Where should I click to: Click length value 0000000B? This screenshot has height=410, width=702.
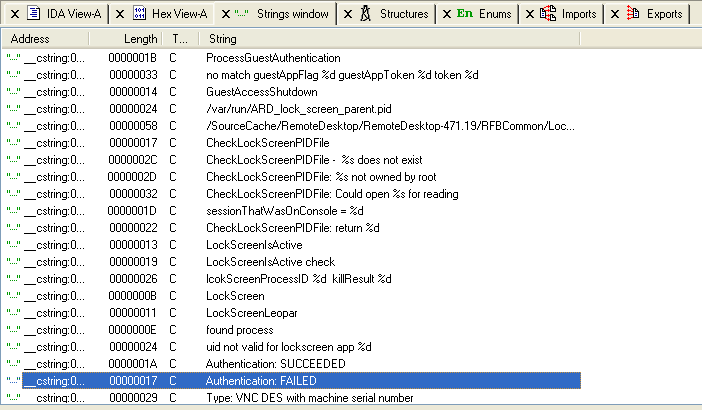click(133, 296)
